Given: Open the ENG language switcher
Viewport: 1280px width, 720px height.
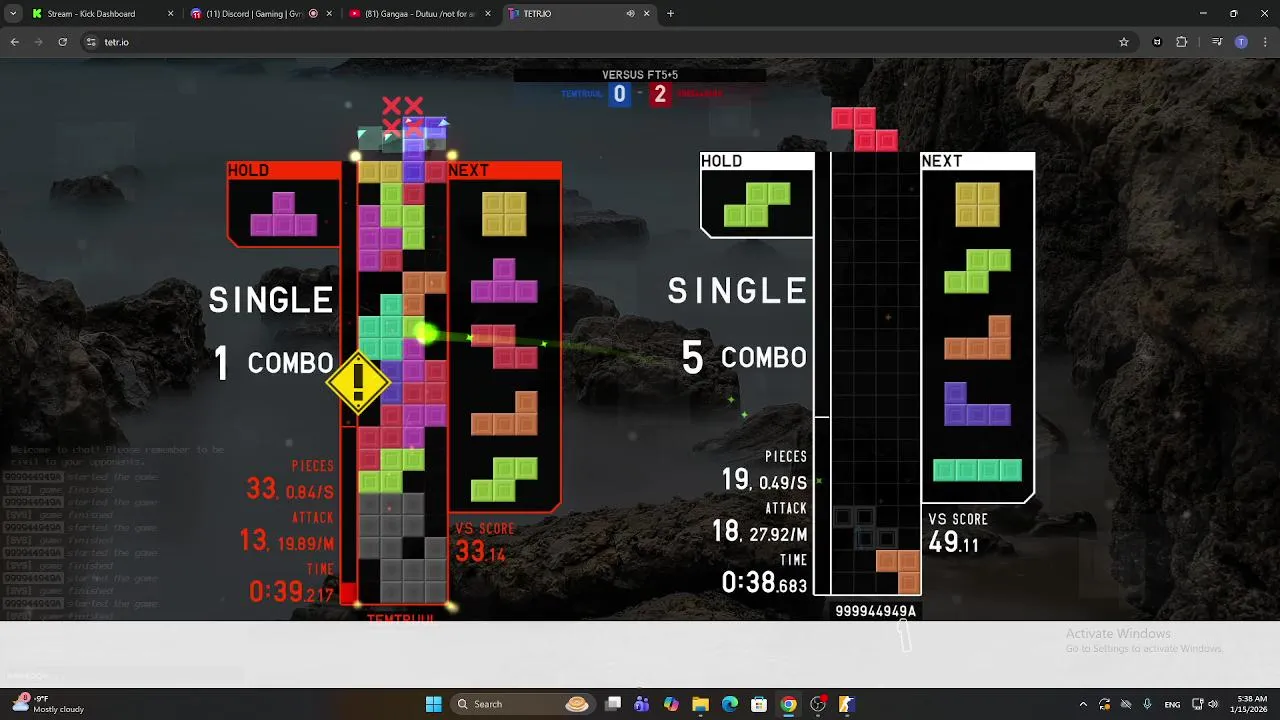Looking at the screenshot, I should [1172, 704].
